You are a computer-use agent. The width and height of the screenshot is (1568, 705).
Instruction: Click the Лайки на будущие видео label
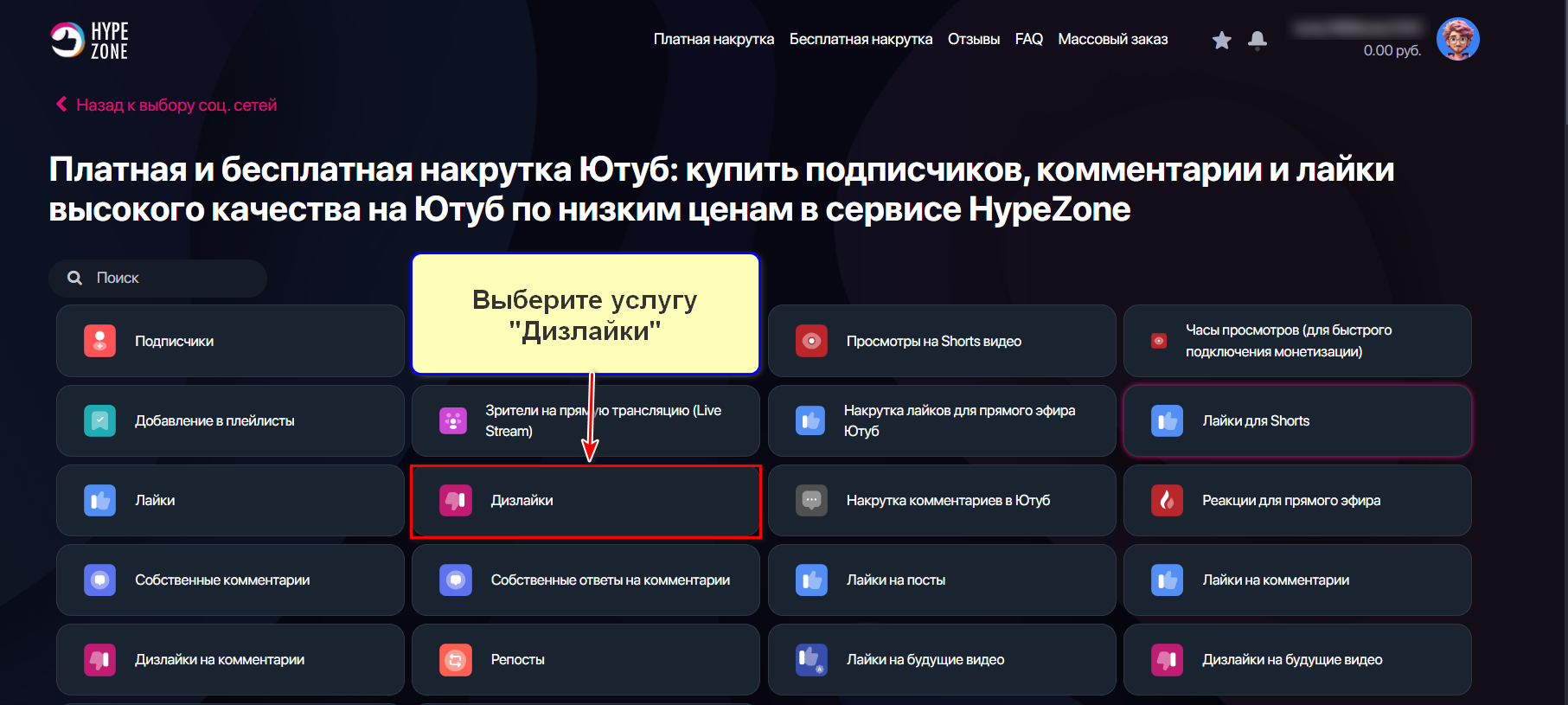coord(925,659)
